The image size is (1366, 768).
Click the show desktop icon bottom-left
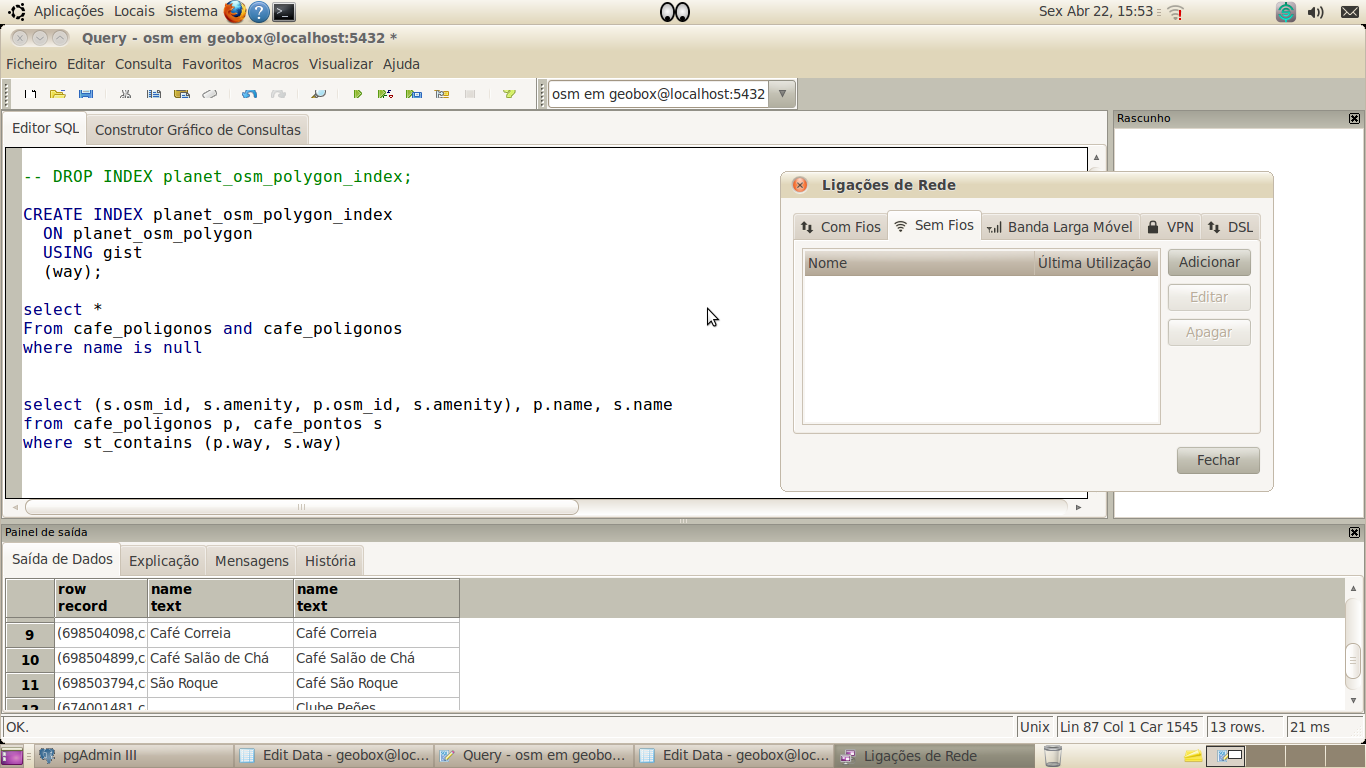click(x=12, y=756)
